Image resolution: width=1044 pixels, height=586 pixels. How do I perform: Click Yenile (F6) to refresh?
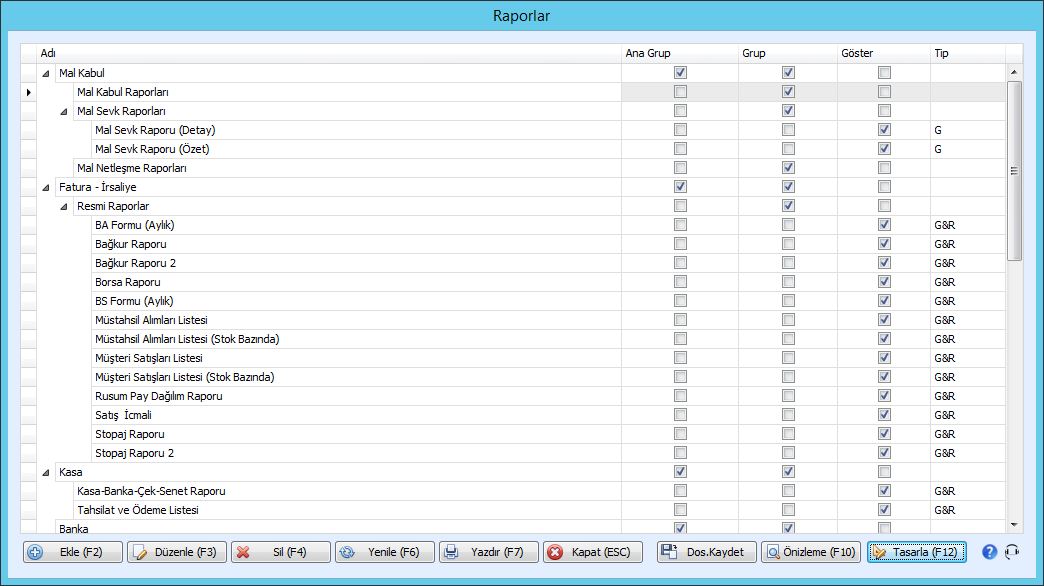385,552
